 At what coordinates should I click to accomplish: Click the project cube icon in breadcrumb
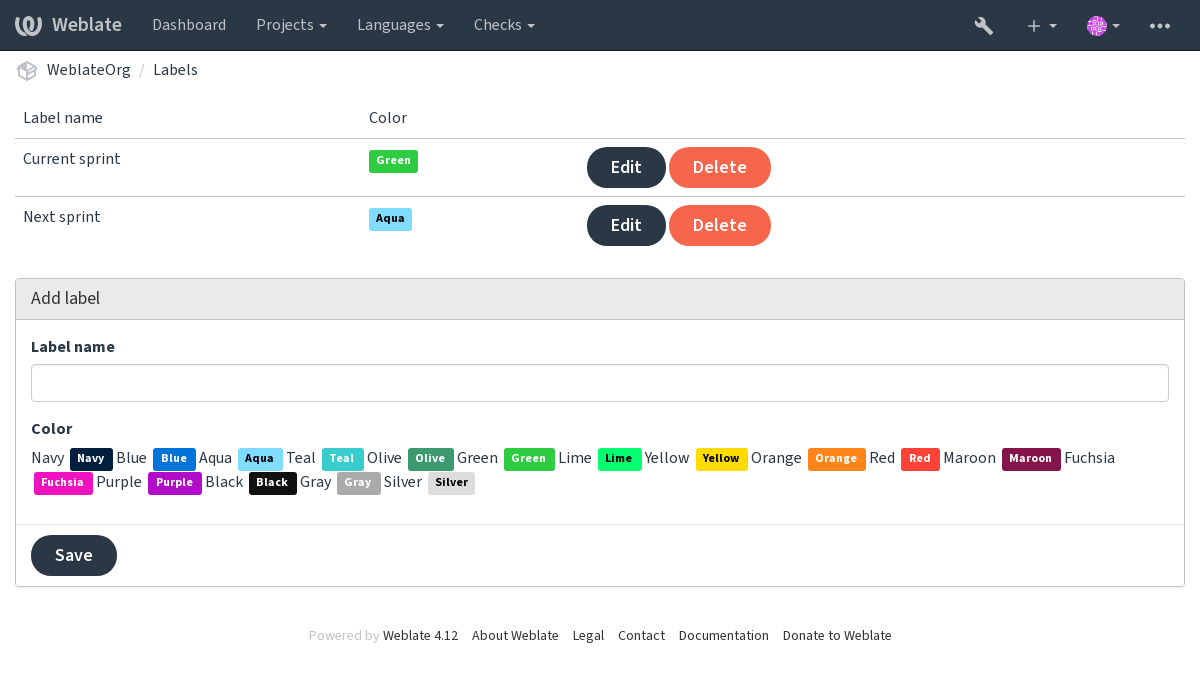[x=27, y=70]
